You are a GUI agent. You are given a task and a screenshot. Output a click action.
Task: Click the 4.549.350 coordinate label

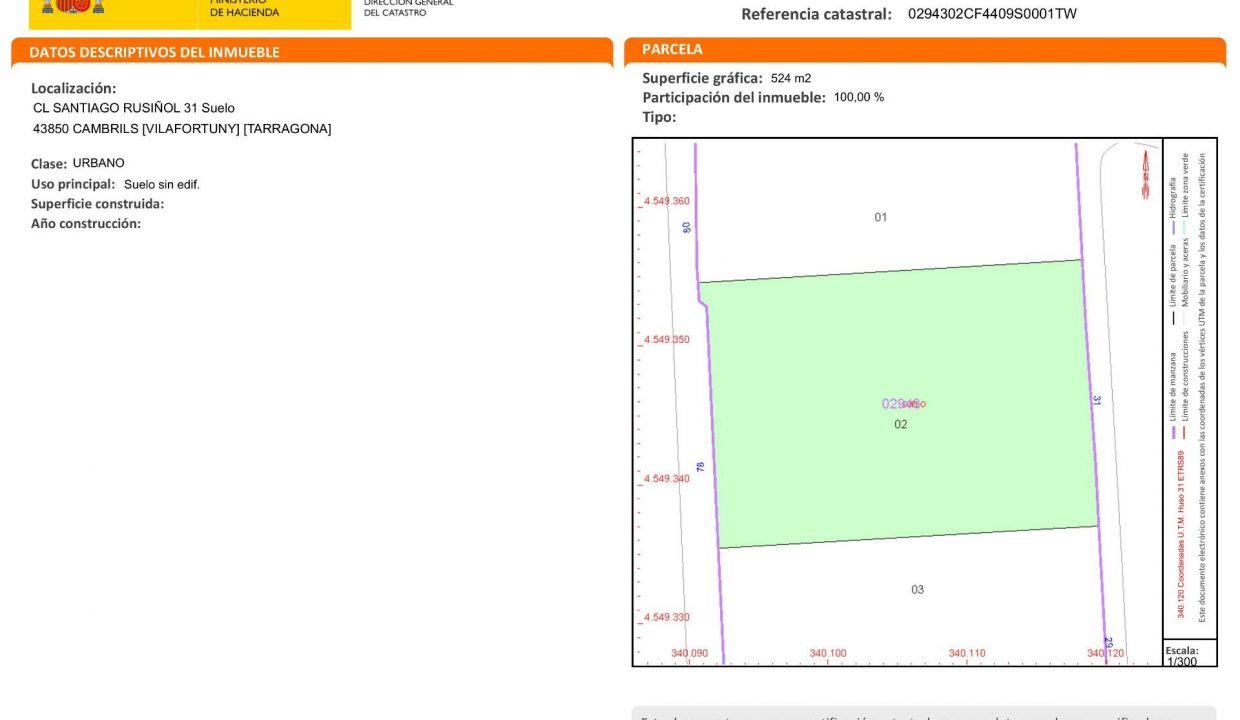coord(666,340)
